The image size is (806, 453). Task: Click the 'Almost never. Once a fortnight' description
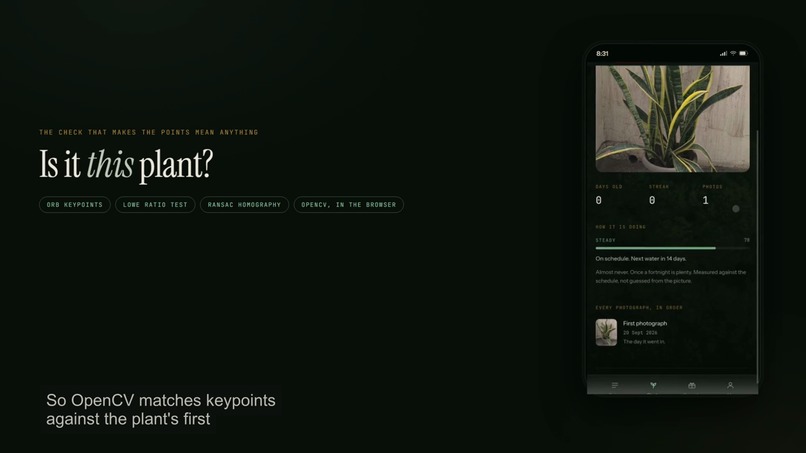[x=671, y=277]
